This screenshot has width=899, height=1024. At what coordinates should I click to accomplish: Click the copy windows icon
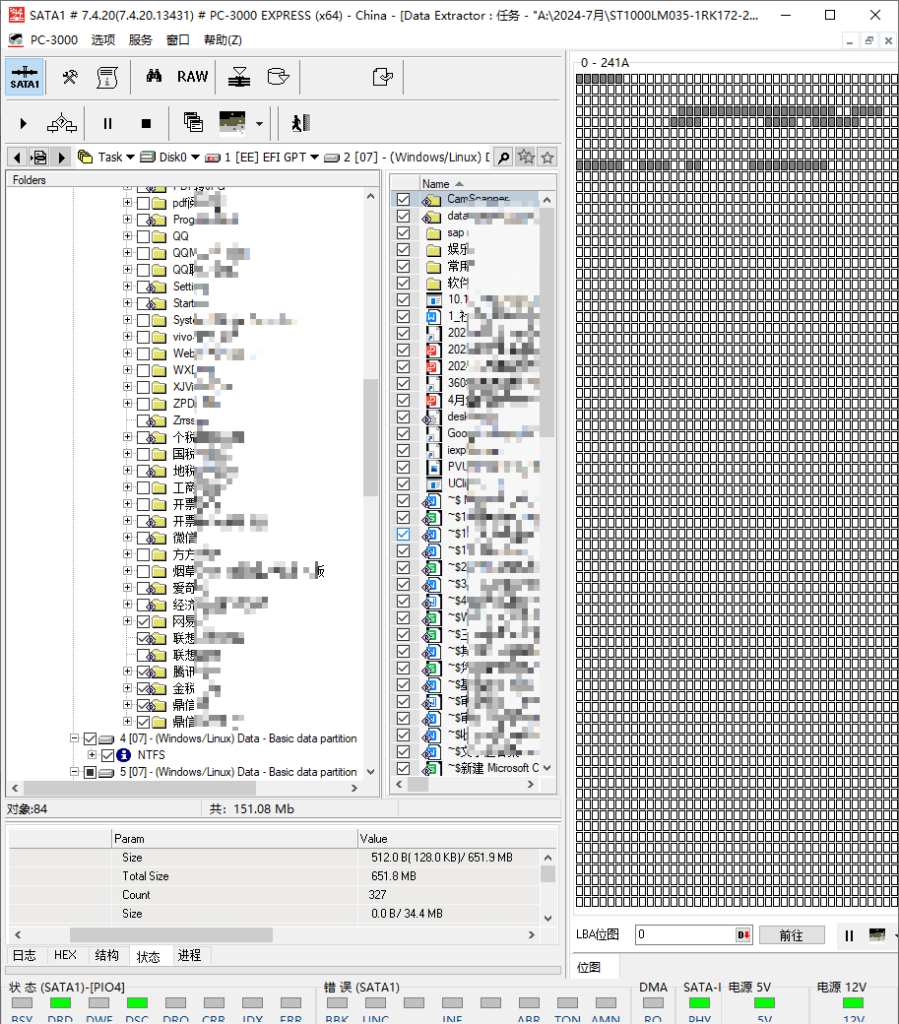click(x=193, y=122)
